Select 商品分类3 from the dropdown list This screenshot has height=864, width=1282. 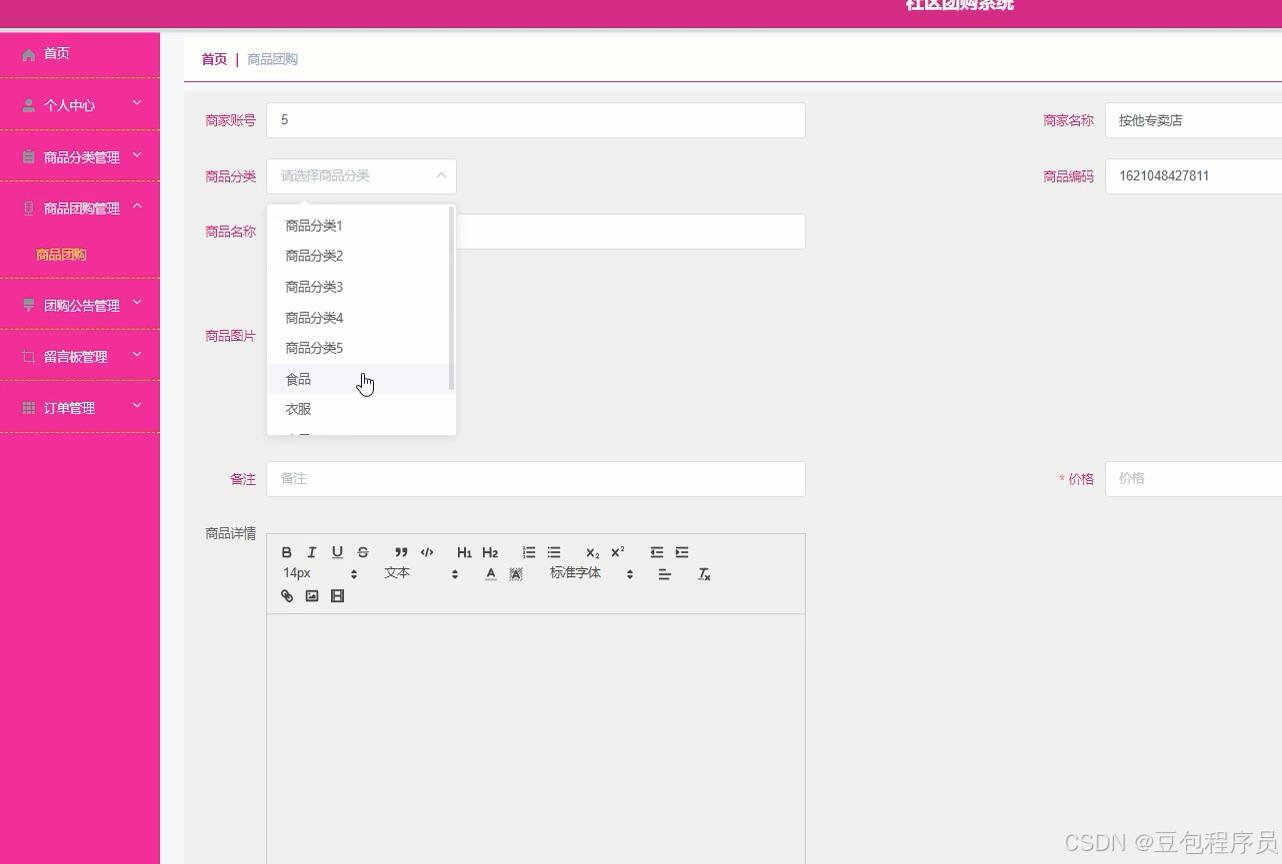tap(359, 287)
